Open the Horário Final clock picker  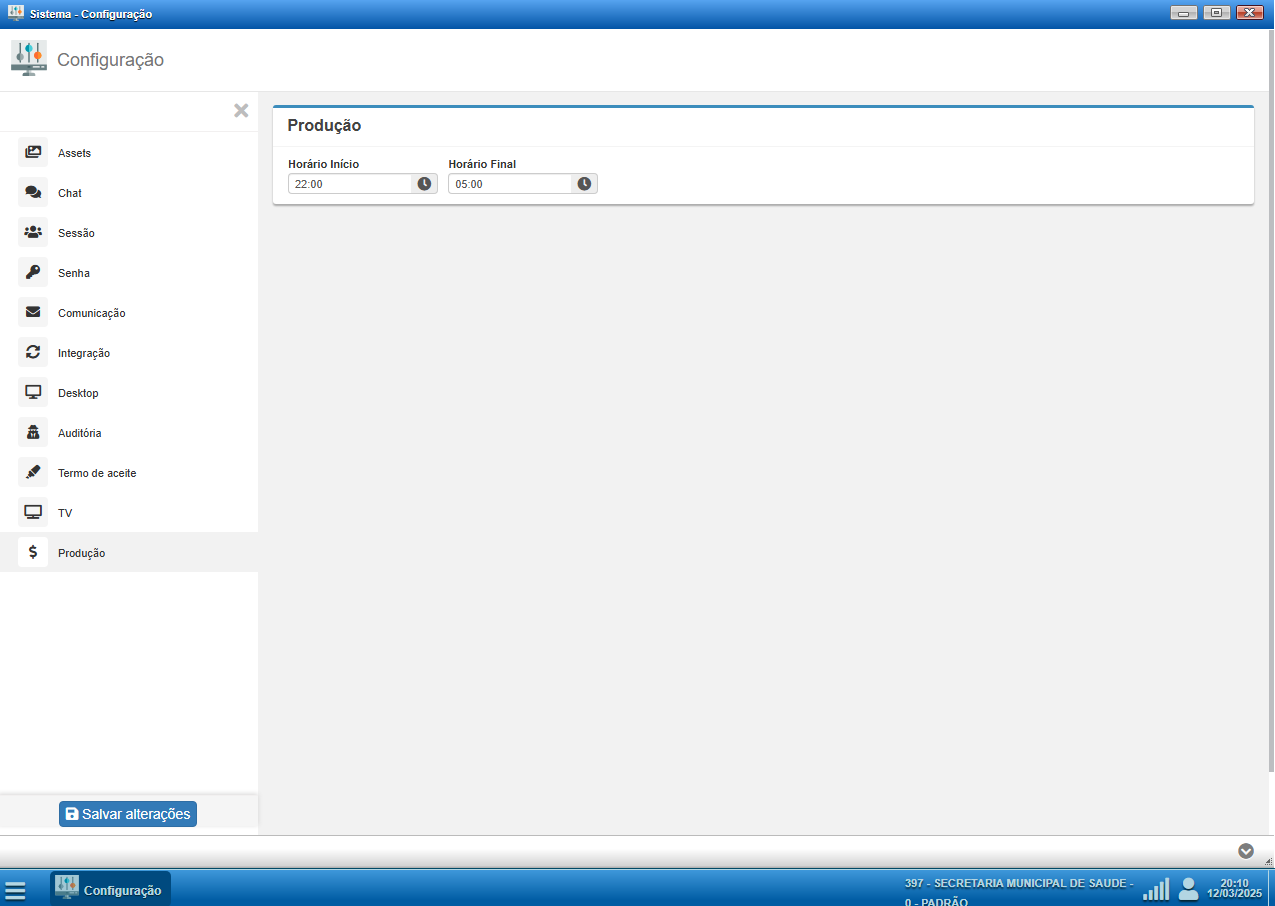584,184
